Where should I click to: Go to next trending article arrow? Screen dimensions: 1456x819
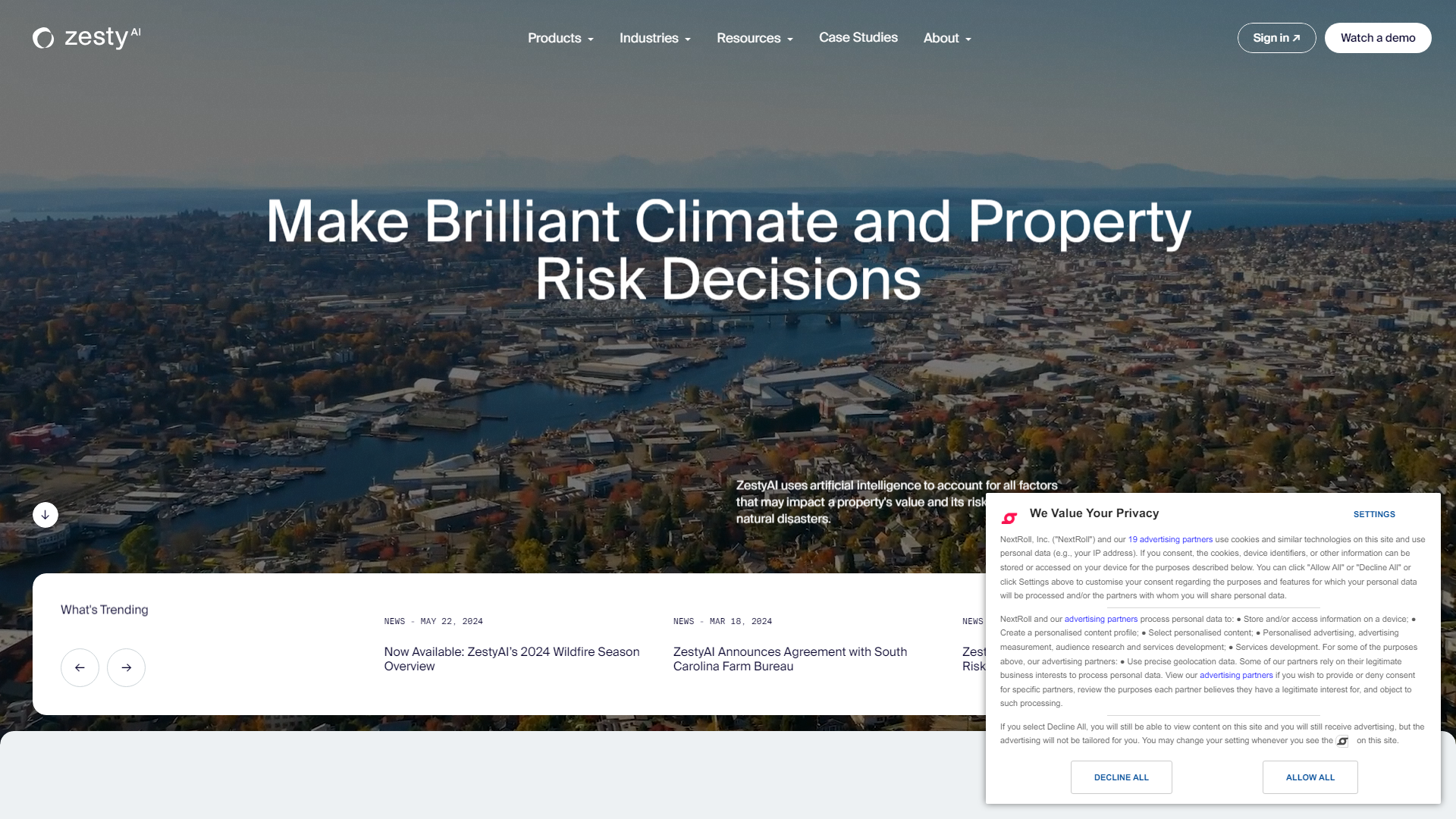[x=126, y=668]
